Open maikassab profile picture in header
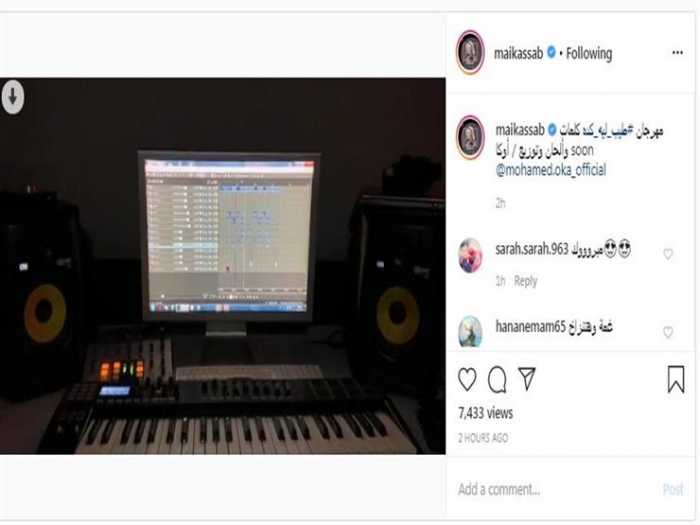700x525 pixels. (x=470, y=52)
